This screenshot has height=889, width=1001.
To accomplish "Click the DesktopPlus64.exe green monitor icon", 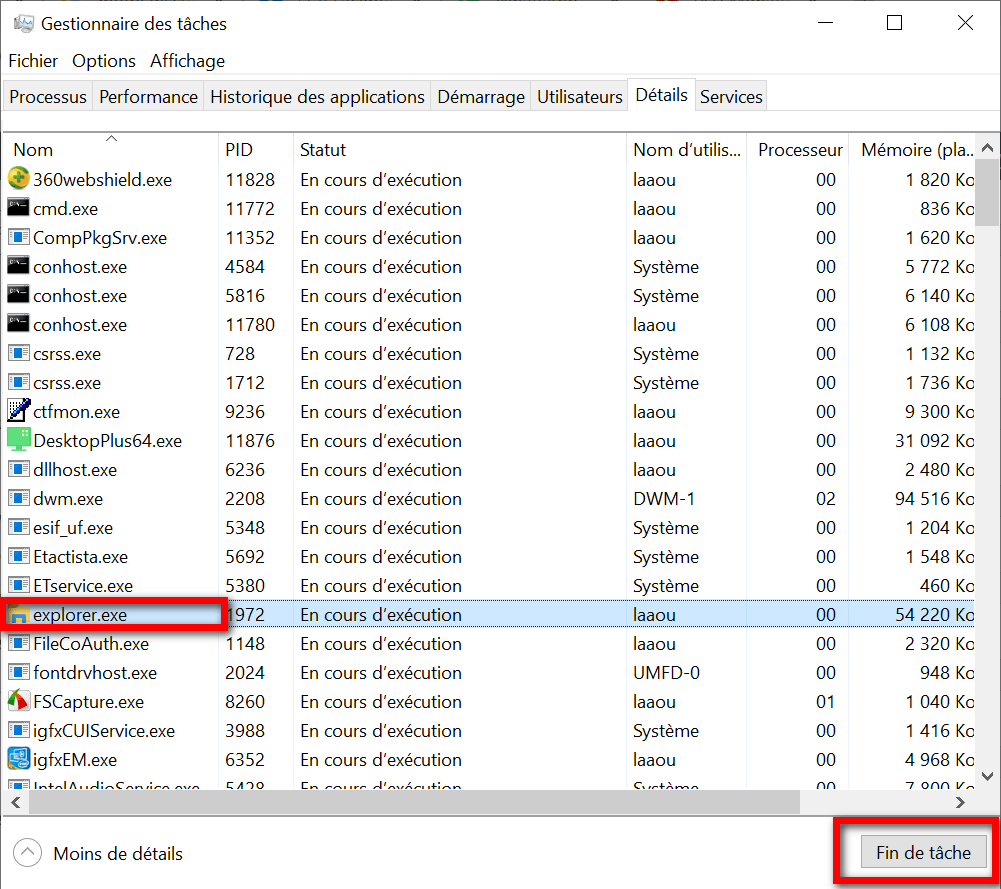I will (x=19, y=441).
